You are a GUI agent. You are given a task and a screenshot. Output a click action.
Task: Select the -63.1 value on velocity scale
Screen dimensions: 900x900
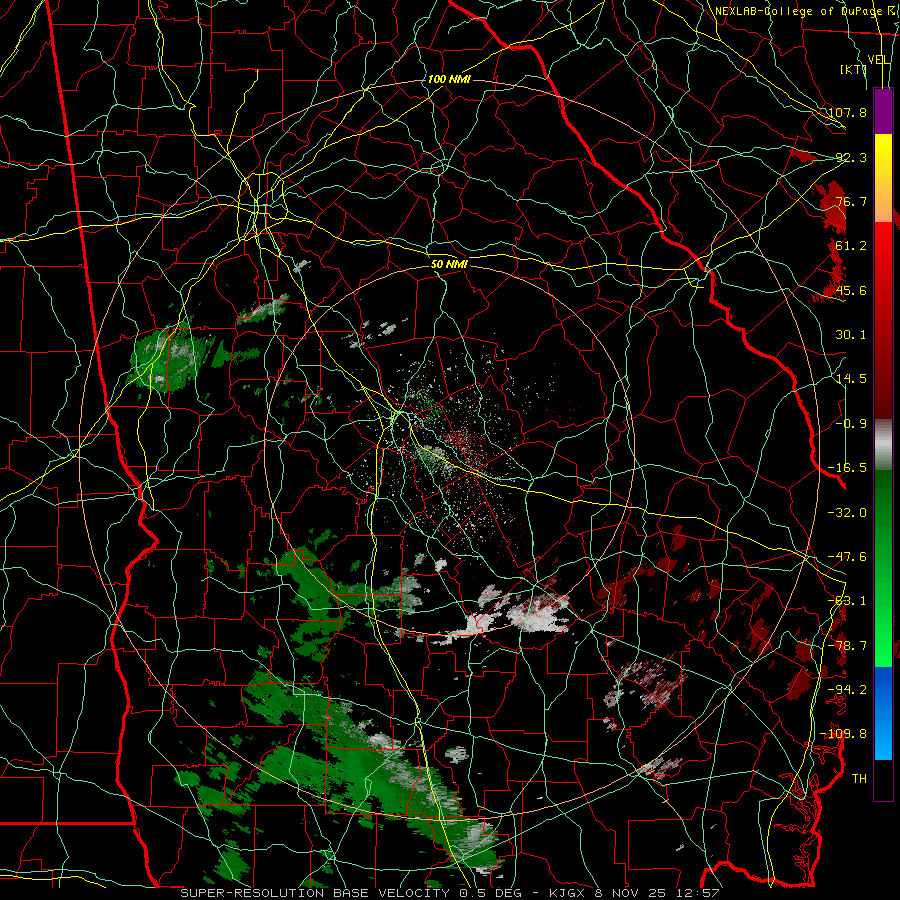pyautogui.click(x=848, y=601)
